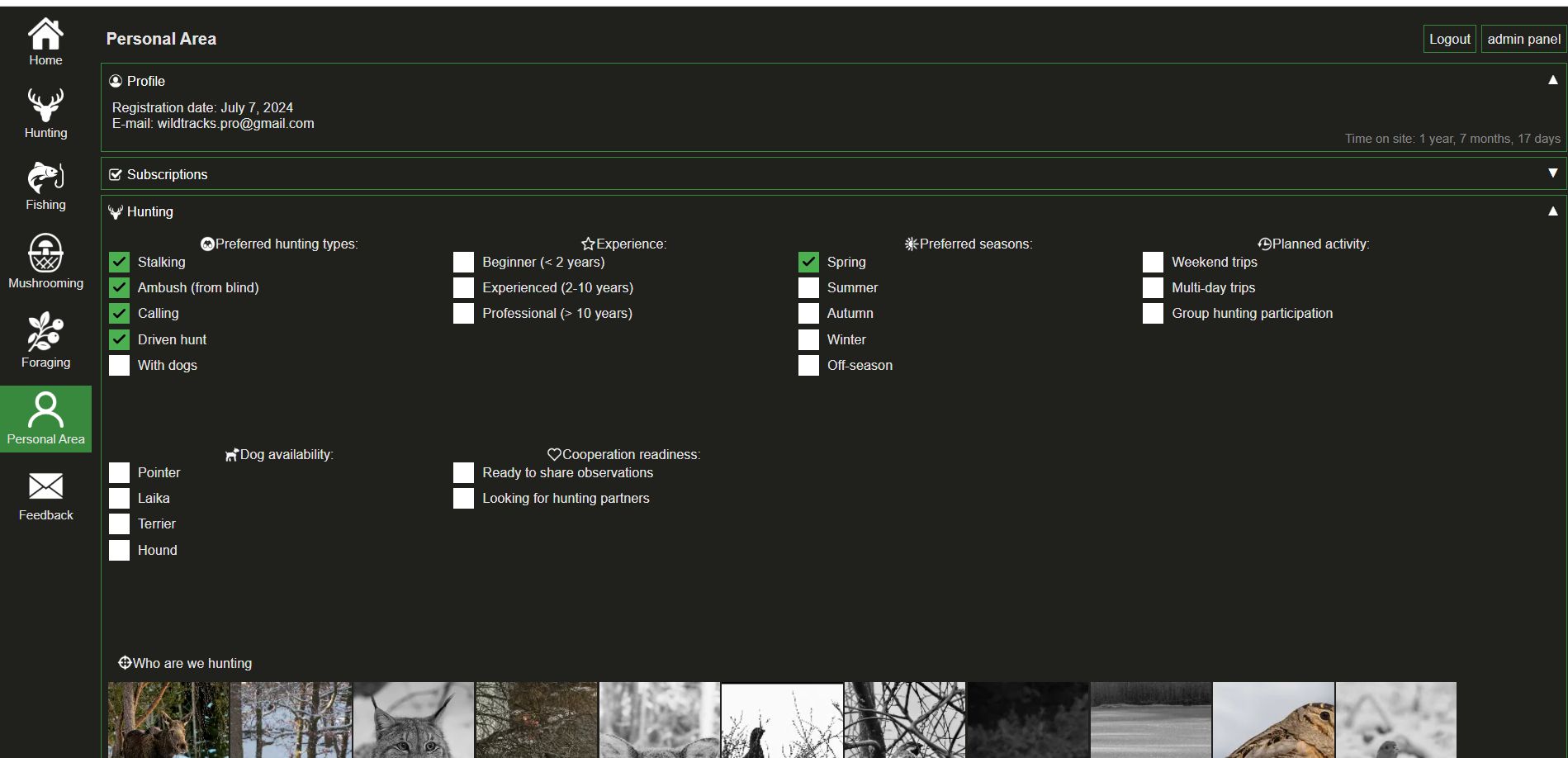Click the Registration date: July 7, 2024 text
This screenshot has width=1568, height=758.
tap(202, 107)
